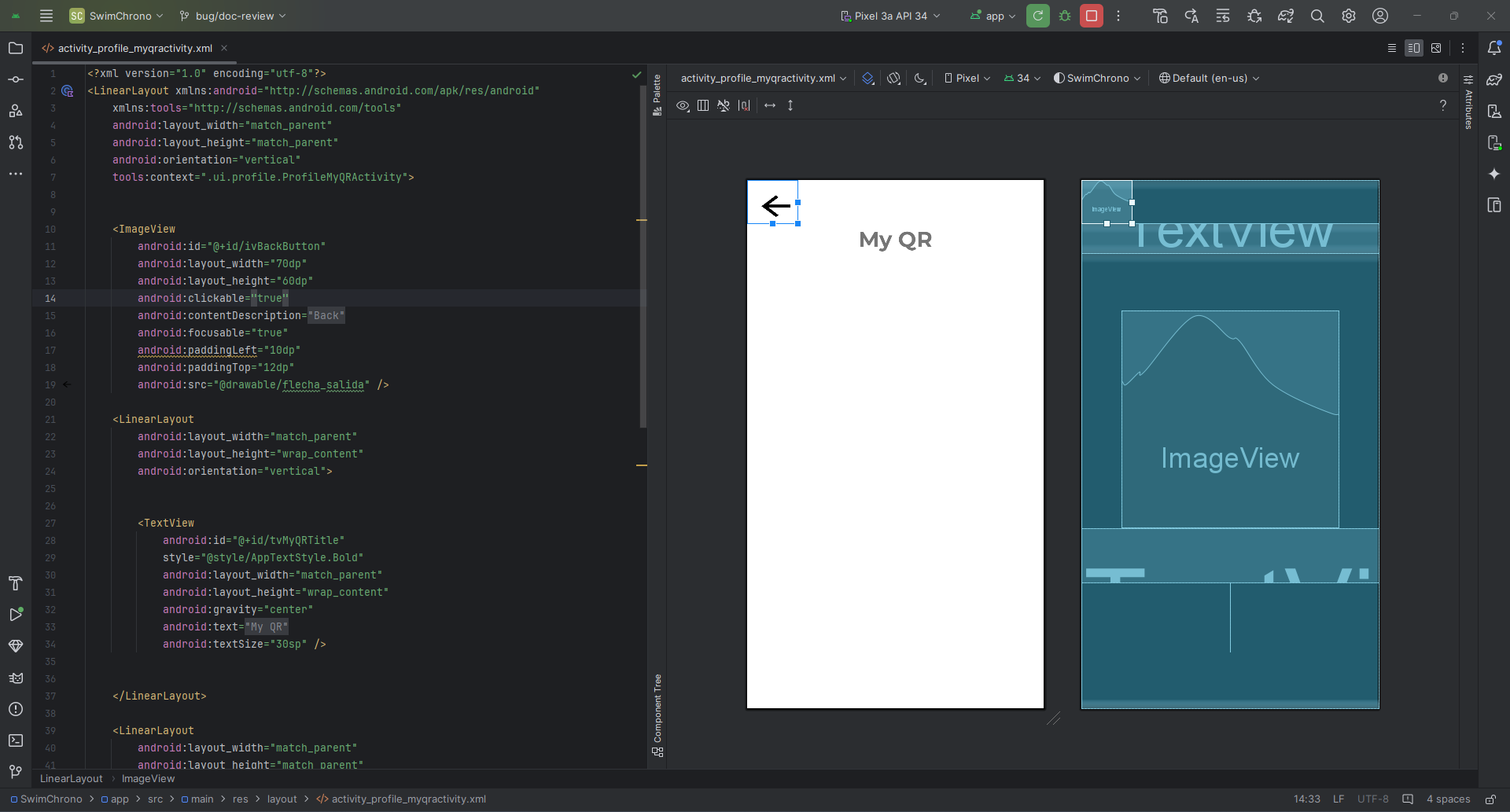Viewport: 1510px width, 812px height.
Task: Click the design warnings indicator icon
Action: point(1443,78)
